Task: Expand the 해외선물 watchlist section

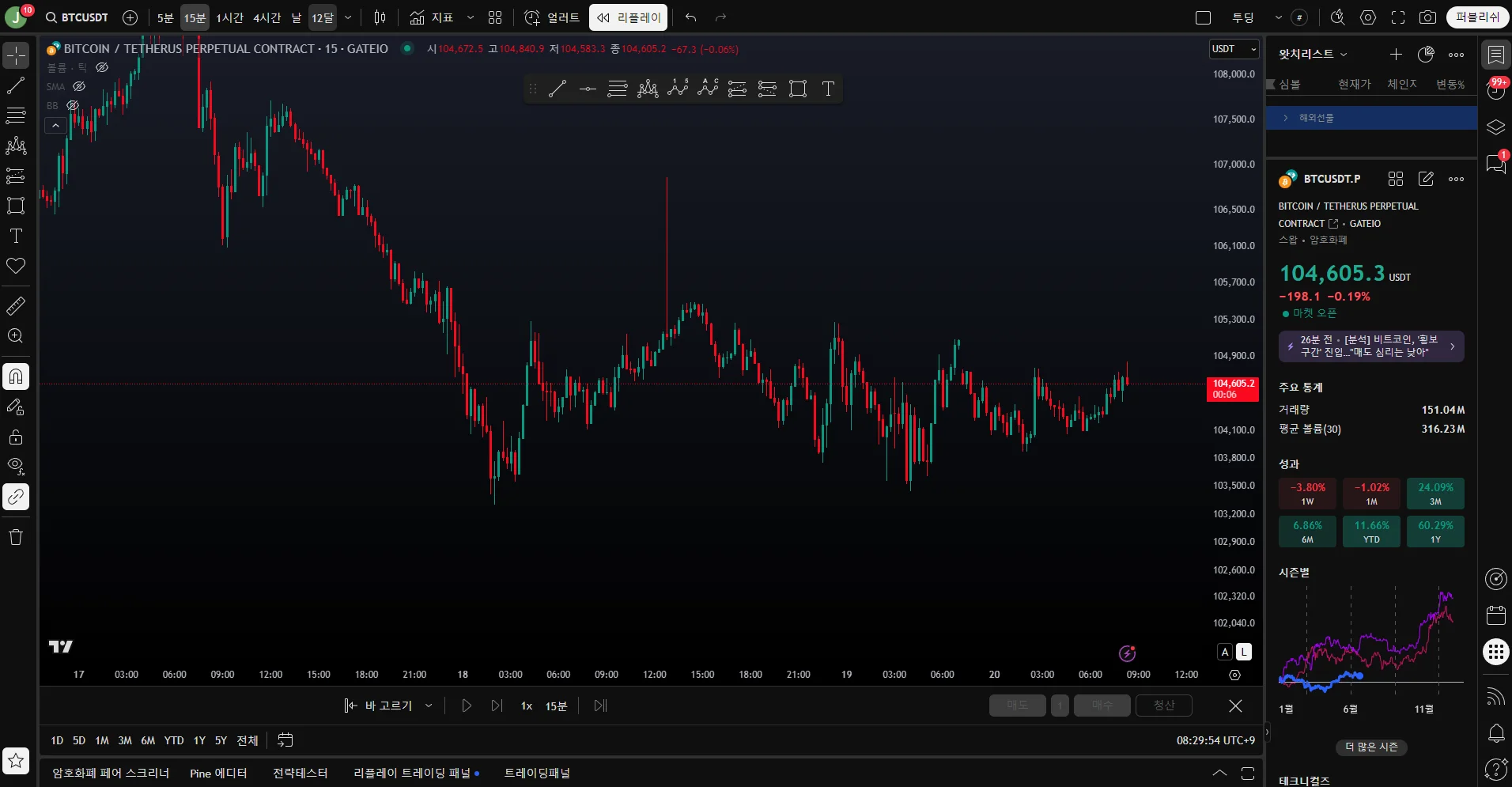Action: point(1286,118)
